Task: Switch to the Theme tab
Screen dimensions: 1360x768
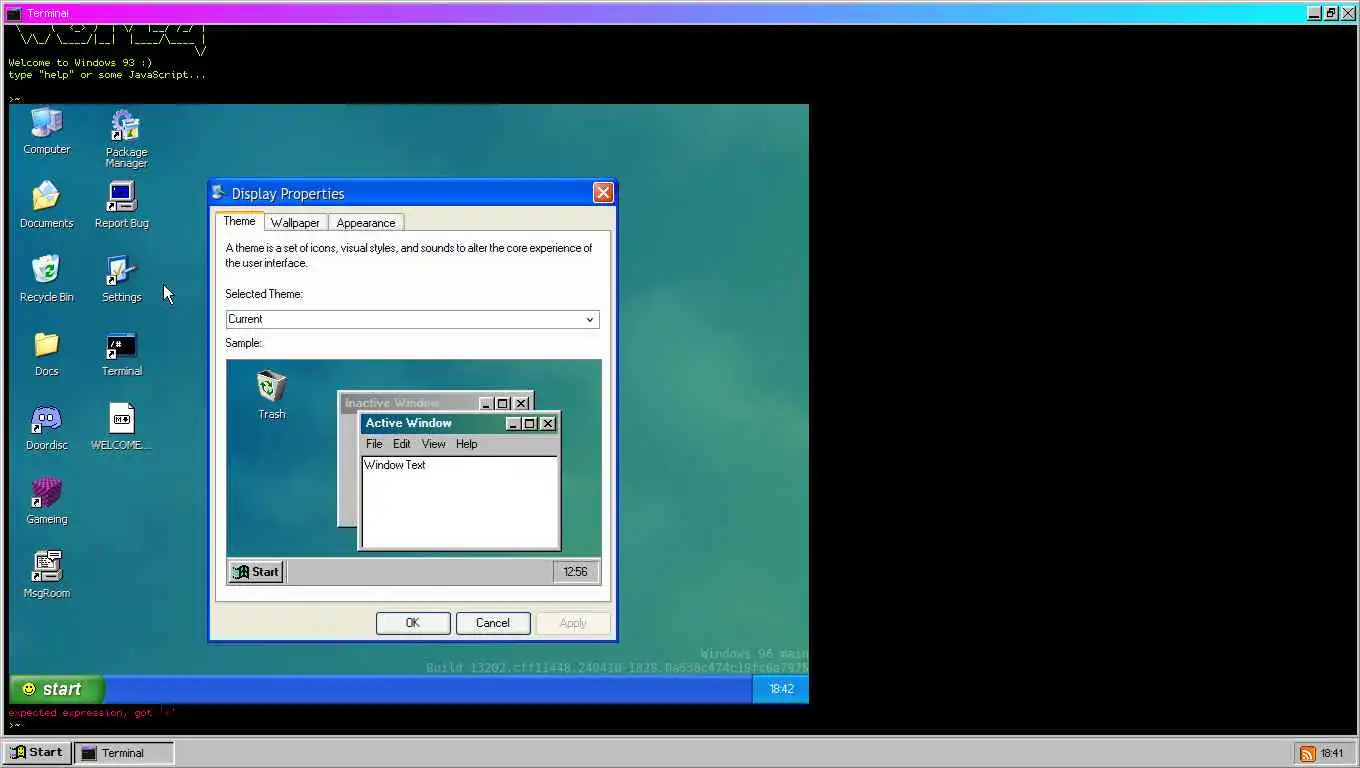Action: [x=239, y=222]
